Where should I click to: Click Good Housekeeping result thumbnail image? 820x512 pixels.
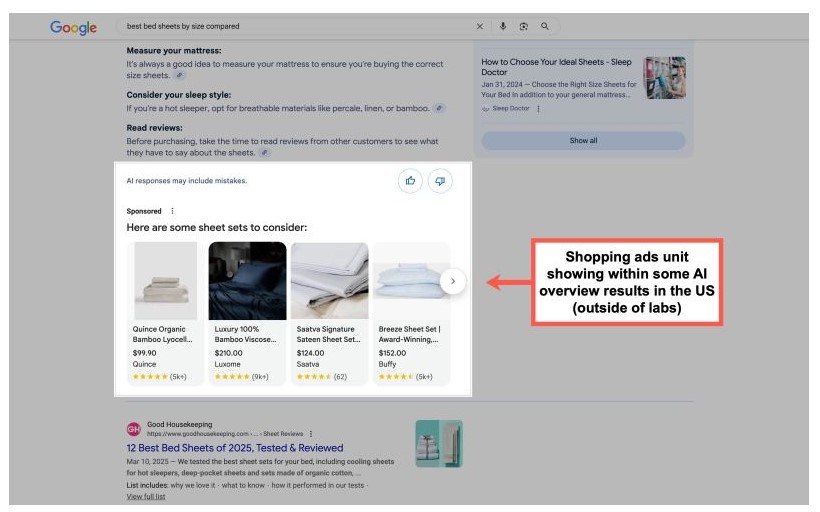tap(439, 443)
